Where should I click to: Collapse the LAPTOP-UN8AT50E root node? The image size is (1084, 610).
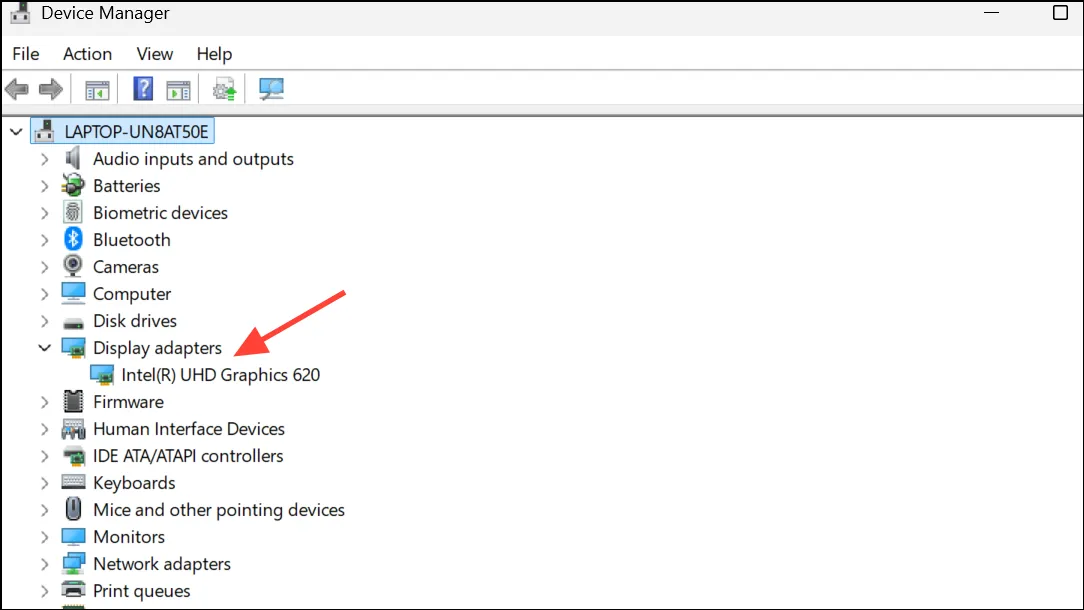point(16,131)
